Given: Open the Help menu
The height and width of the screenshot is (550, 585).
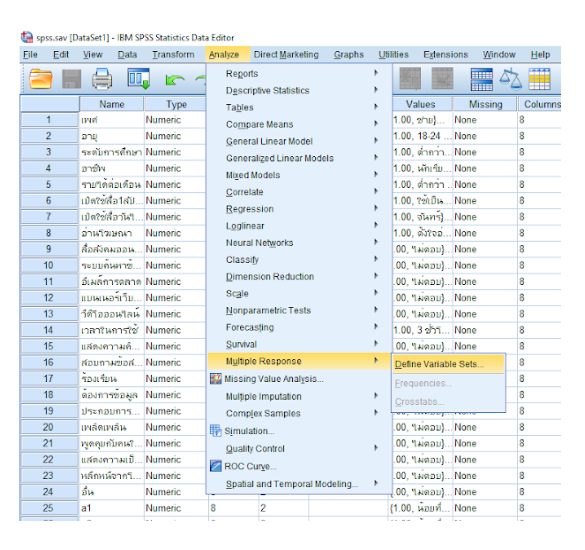Looking at the screenshot, I should (x=540, y=54).
